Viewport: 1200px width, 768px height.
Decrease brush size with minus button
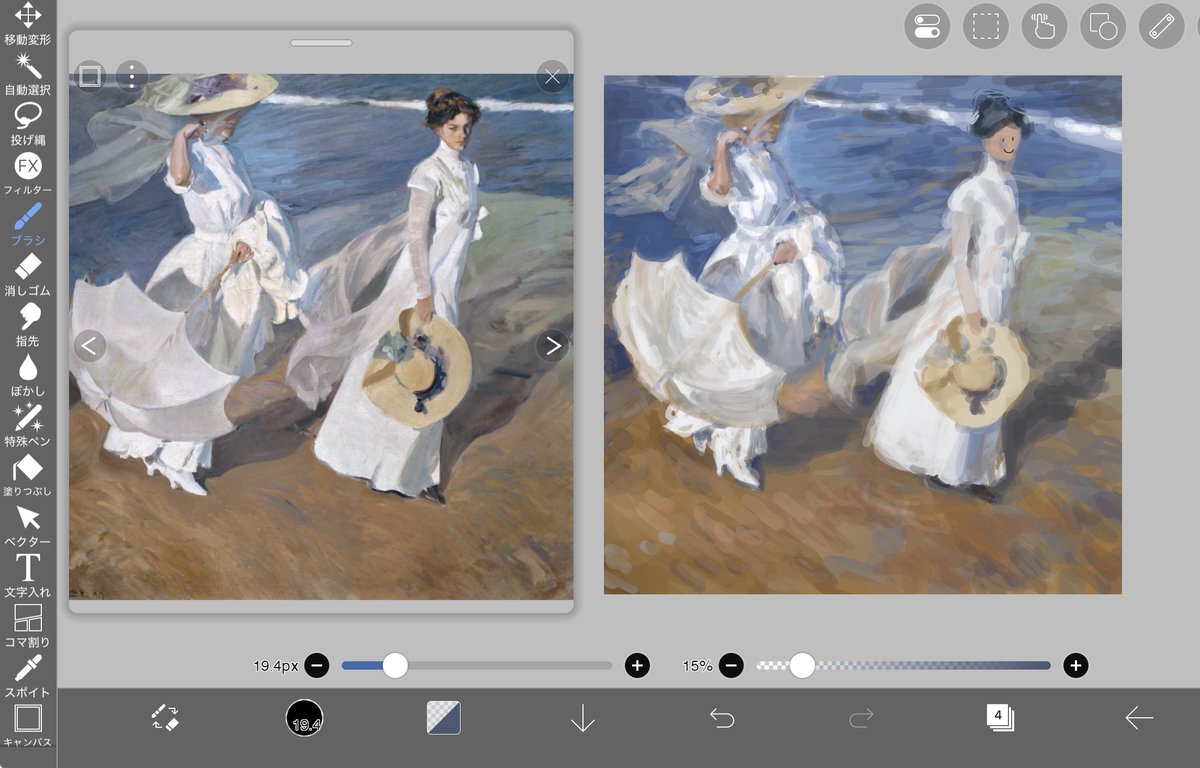(316, 665)
